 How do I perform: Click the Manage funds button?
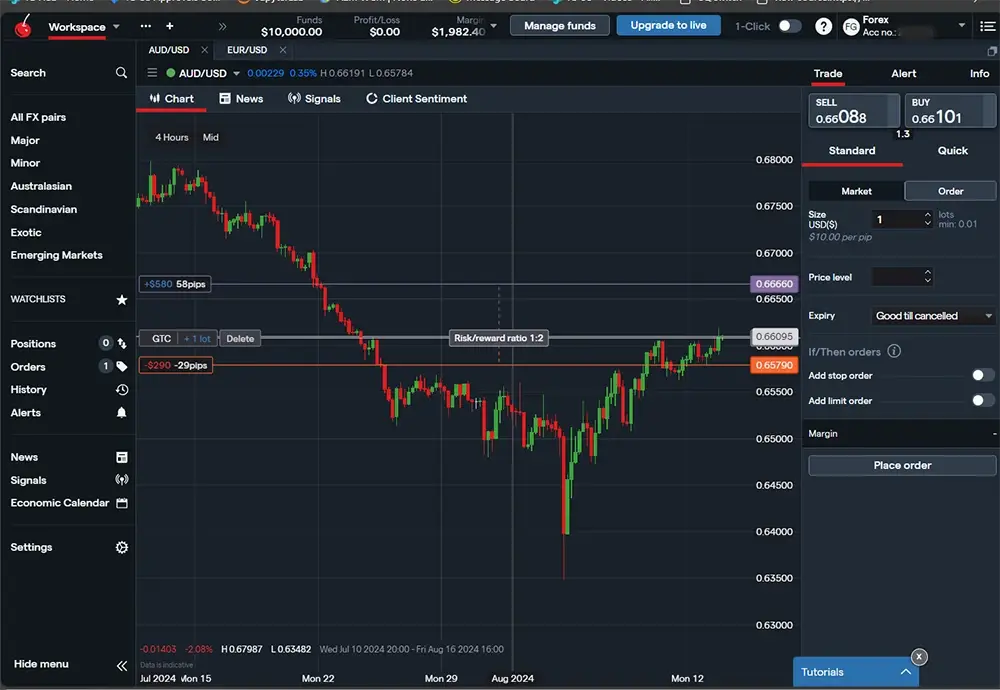(x=559, y=26)
